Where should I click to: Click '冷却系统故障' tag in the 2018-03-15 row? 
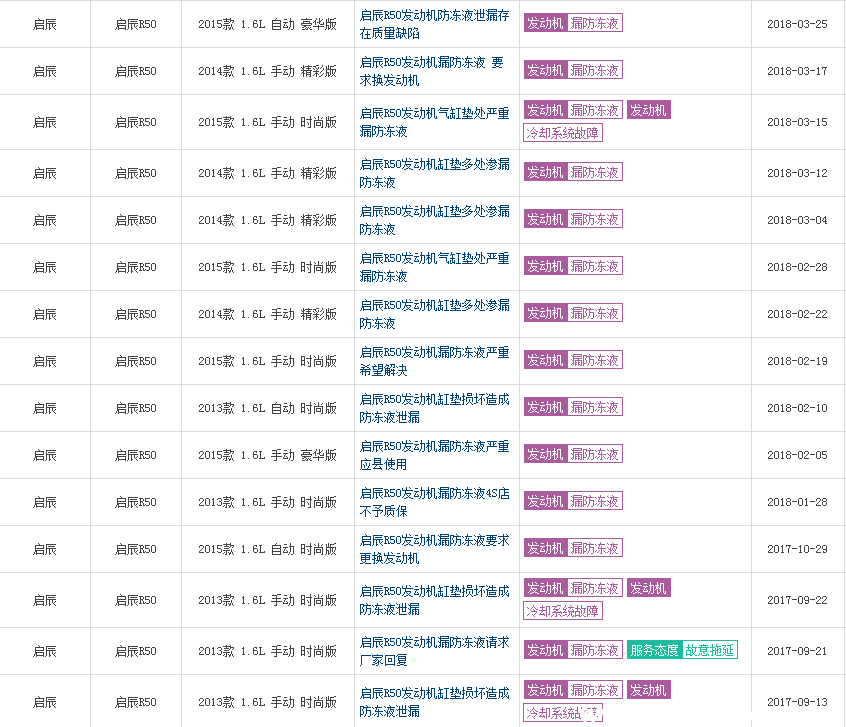coord(563,133)
